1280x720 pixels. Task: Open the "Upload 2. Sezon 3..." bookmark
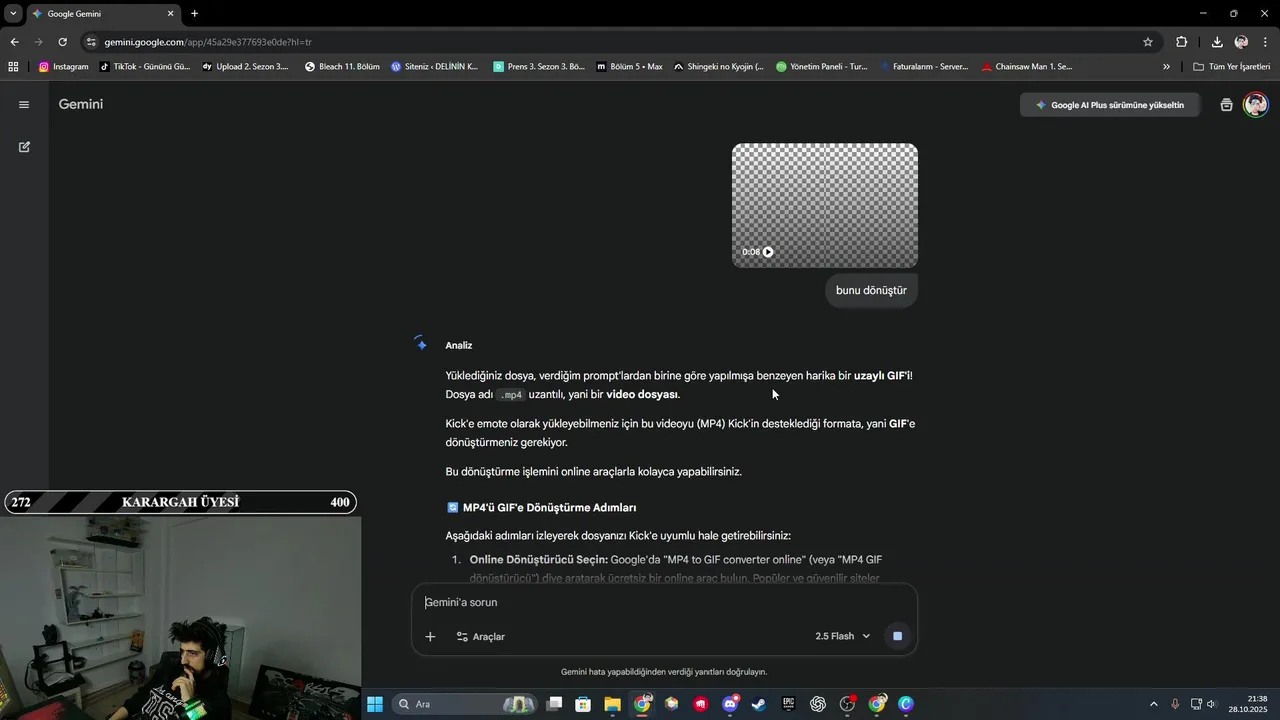coord(245,67)
